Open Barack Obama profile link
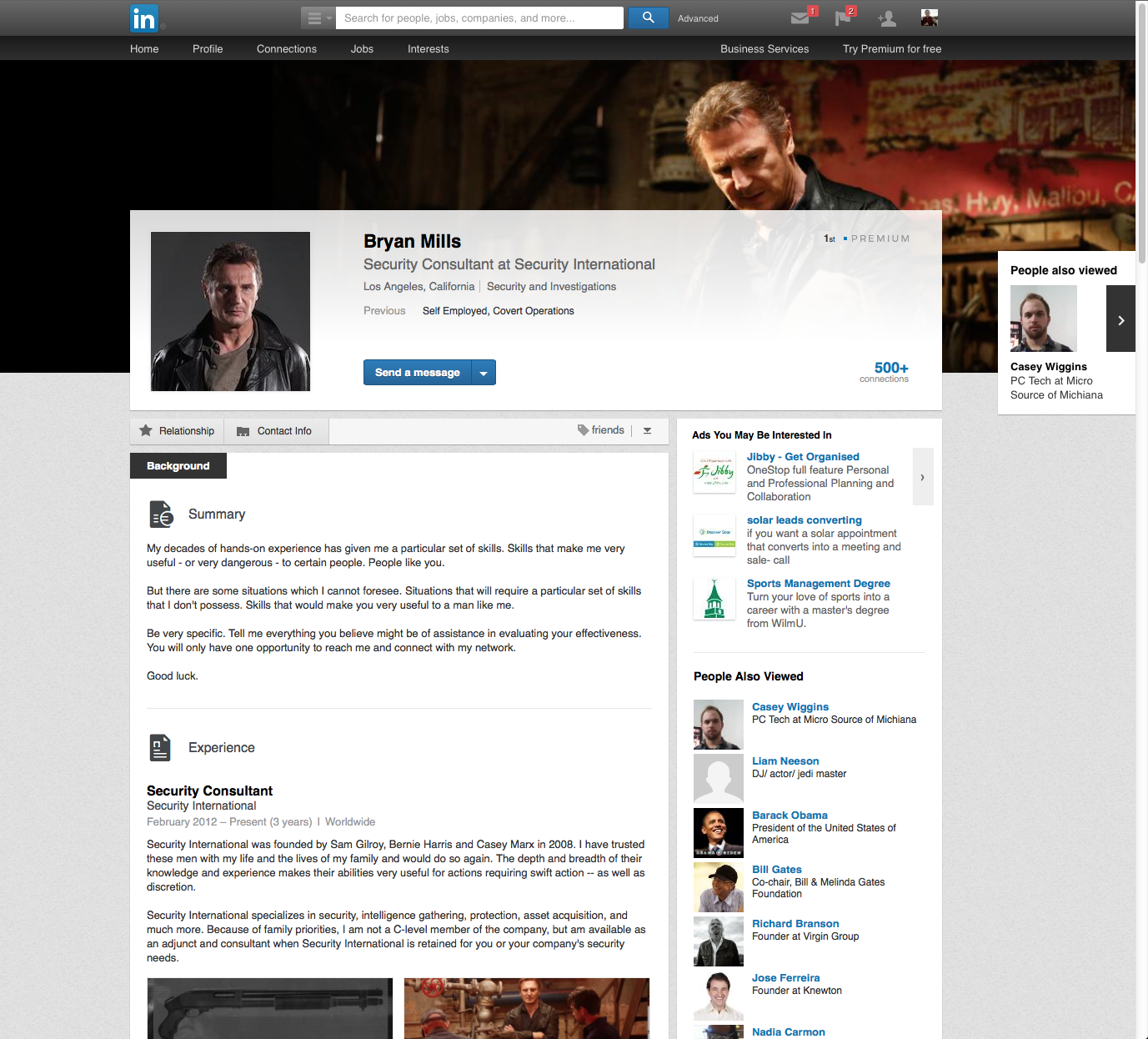Image resolution: width=1148 pixels, height=1039 pixels. (790, 816)
